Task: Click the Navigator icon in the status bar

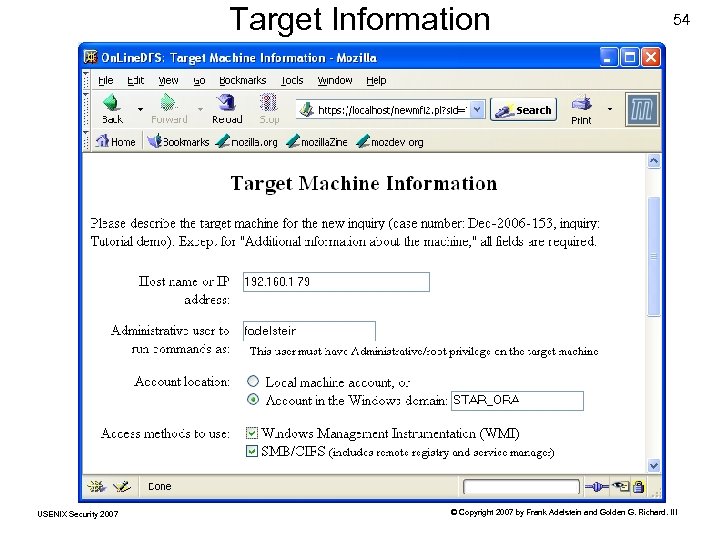Action: [96, 486]
